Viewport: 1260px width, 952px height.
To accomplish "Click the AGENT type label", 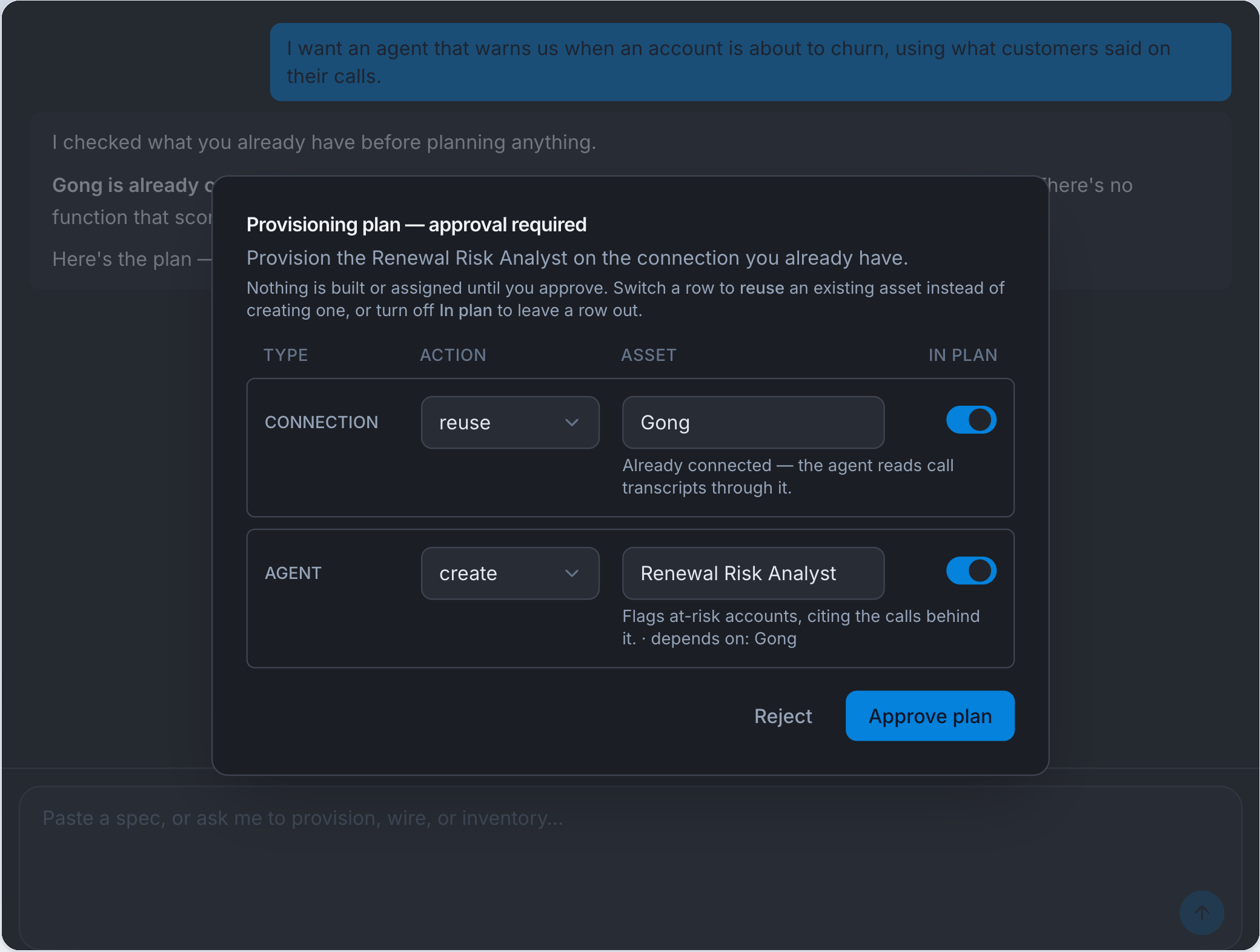I will (x=293, y=573).
